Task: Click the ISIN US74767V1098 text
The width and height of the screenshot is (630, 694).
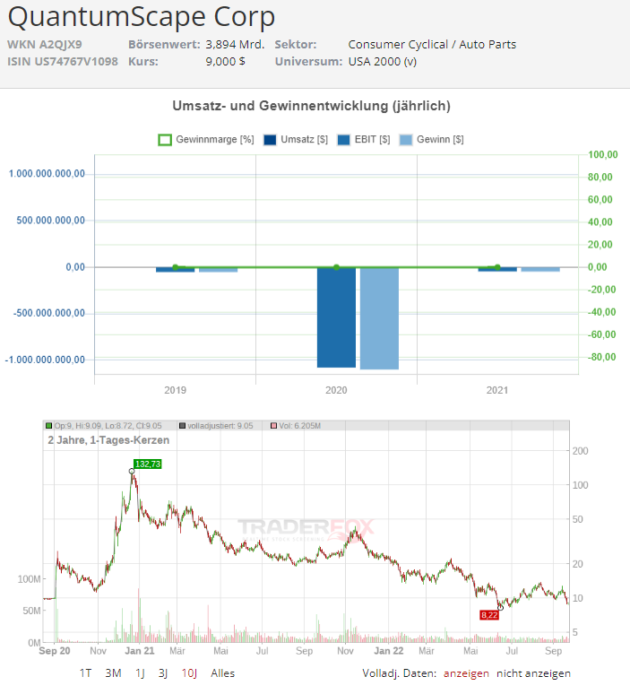Action: pos(62,62)
